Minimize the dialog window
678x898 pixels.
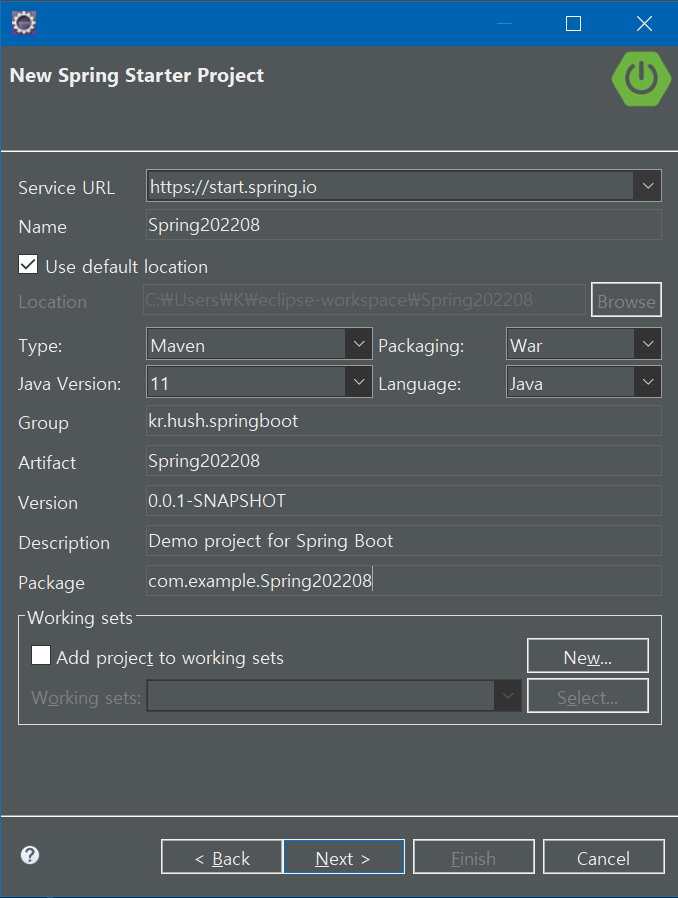504,23
